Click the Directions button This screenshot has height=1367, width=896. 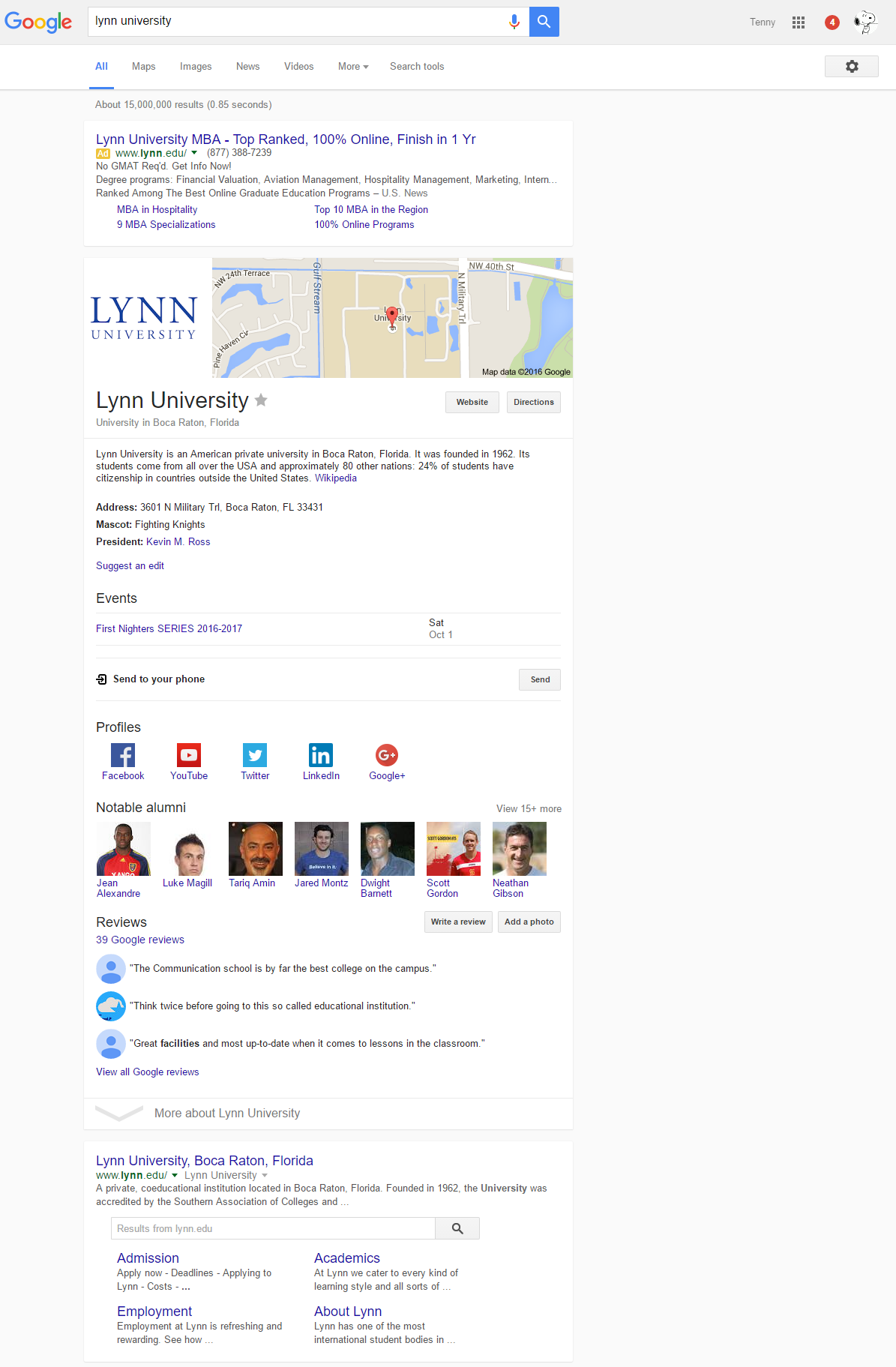tap(534, 402)
